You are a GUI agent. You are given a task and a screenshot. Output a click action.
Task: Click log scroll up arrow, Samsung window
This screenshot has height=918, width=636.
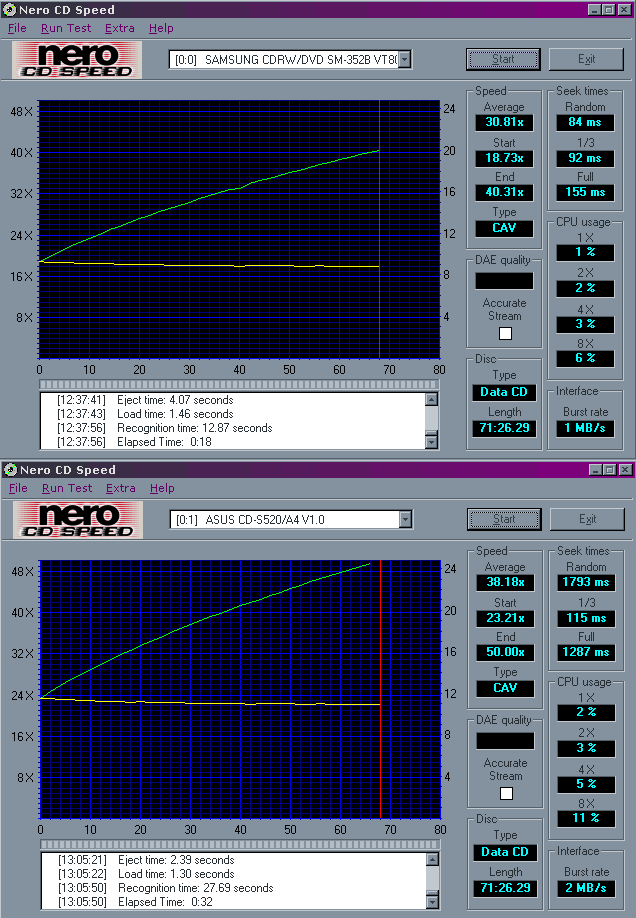point(432,399)
